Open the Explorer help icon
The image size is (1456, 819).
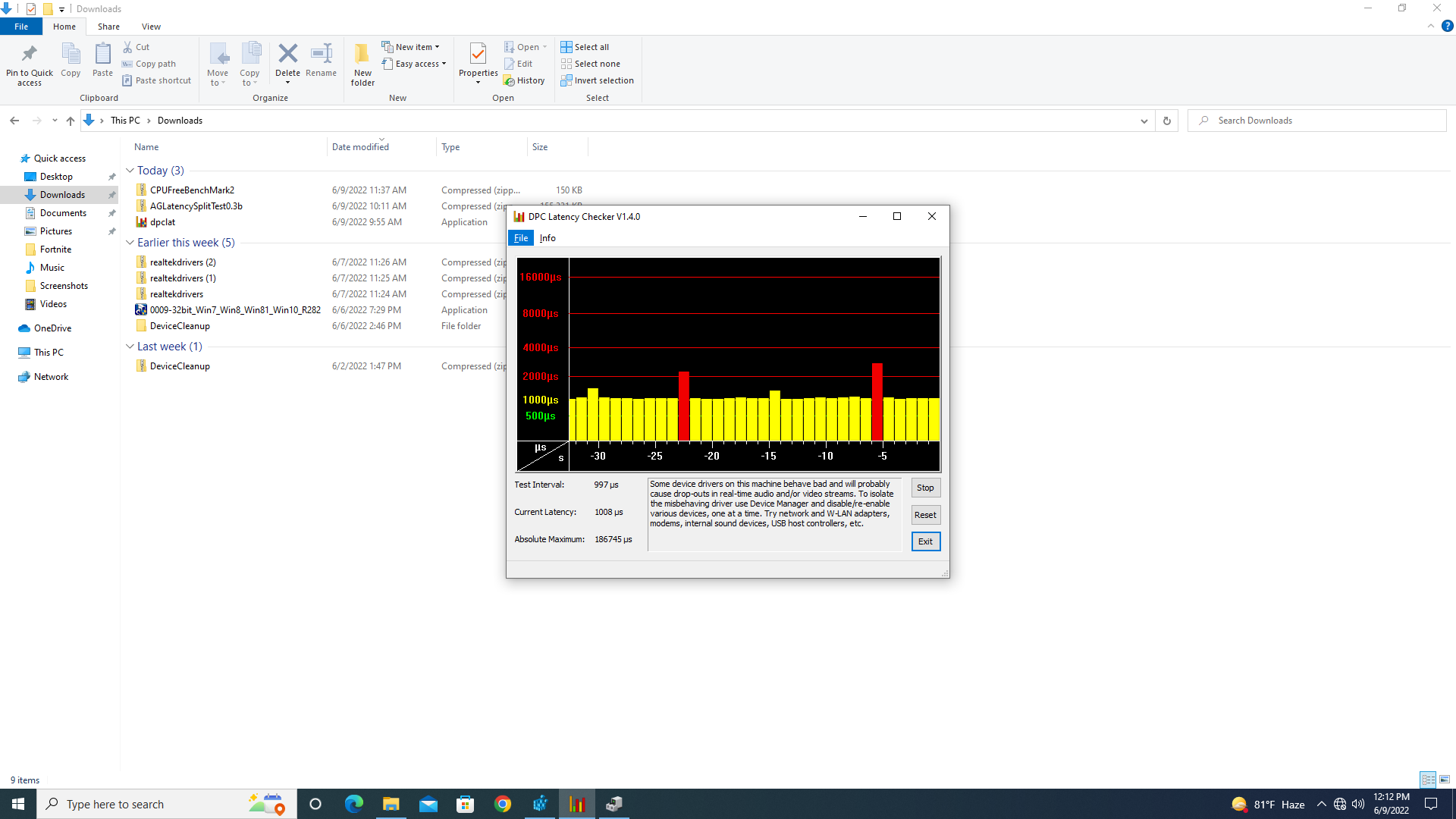(1447, 26)
